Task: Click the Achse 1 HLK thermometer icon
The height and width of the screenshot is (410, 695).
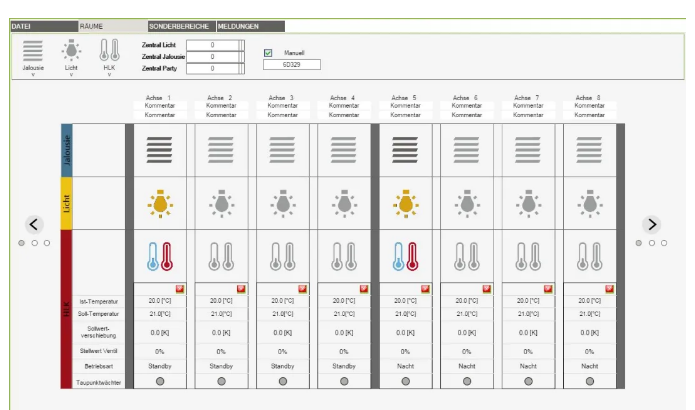Action: (x=159, y=257)
